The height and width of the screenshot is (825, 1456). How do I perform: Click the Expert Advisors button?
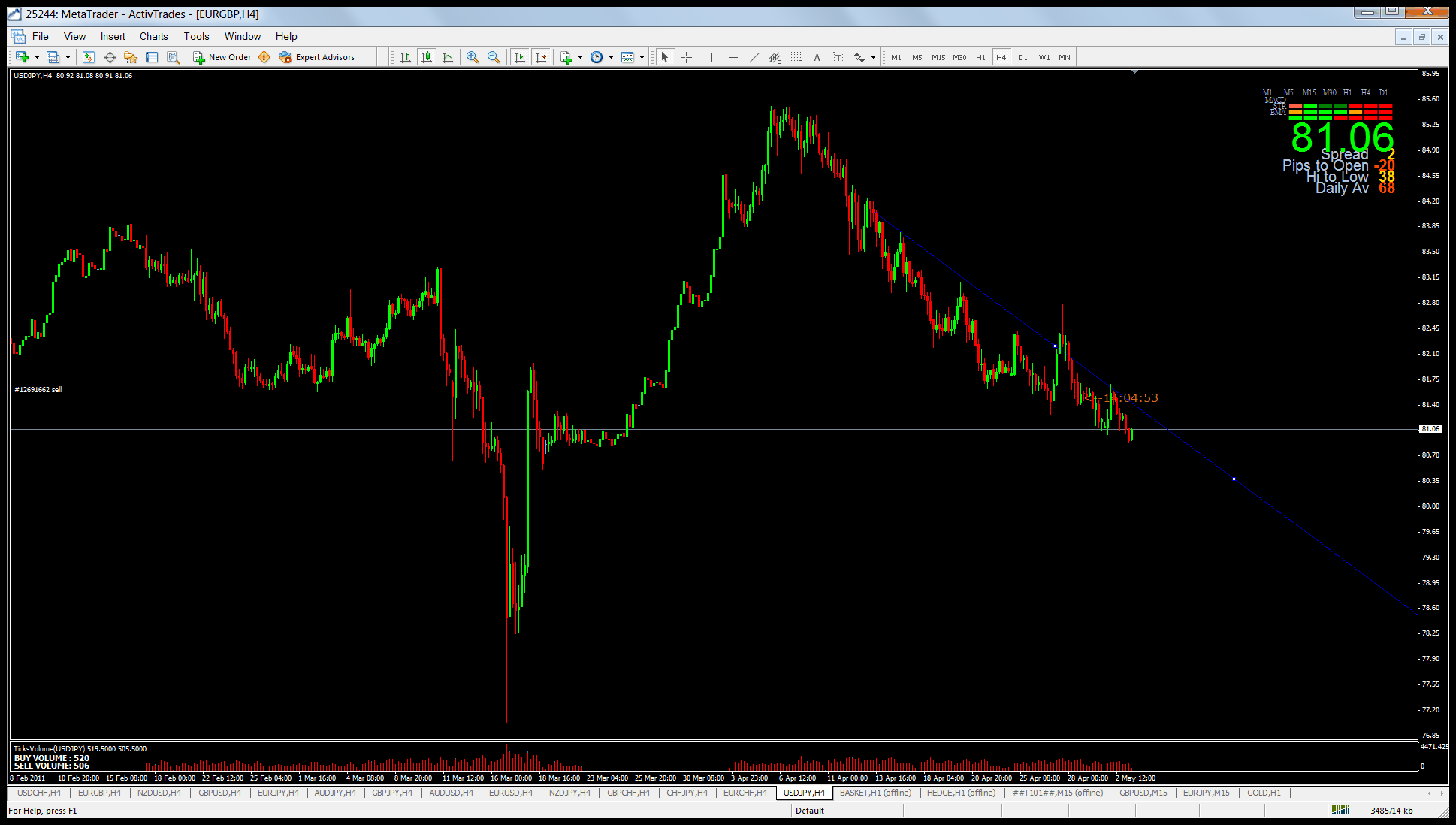pyautogui.click(x=317, y=57)
